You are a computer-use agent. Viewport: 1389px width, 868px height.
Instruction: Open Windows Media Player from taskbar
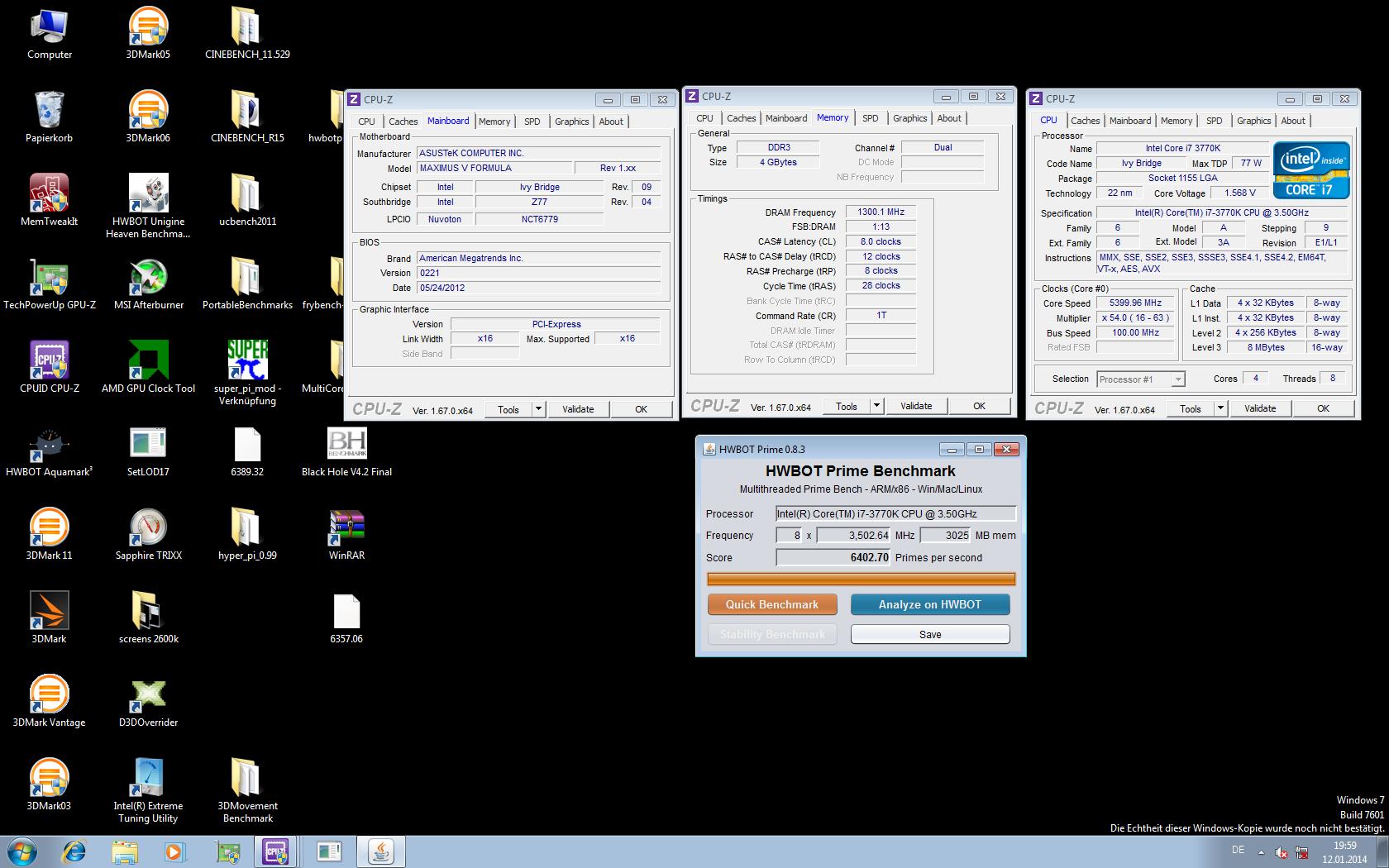click(174, 851)
